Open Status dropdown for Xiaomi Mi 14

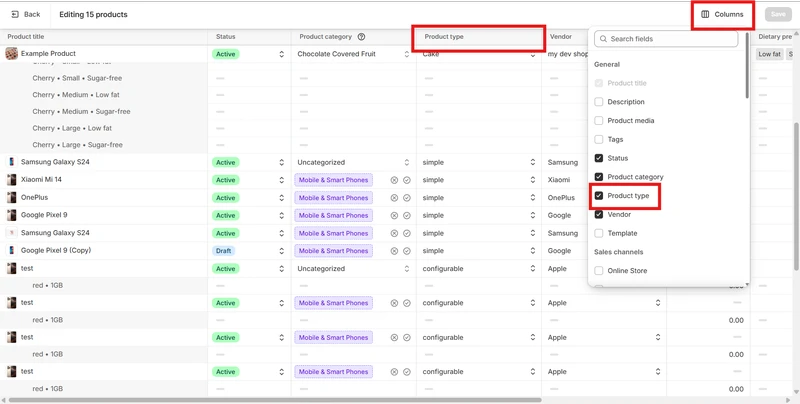pyautogui.click(x=282, y=180)
